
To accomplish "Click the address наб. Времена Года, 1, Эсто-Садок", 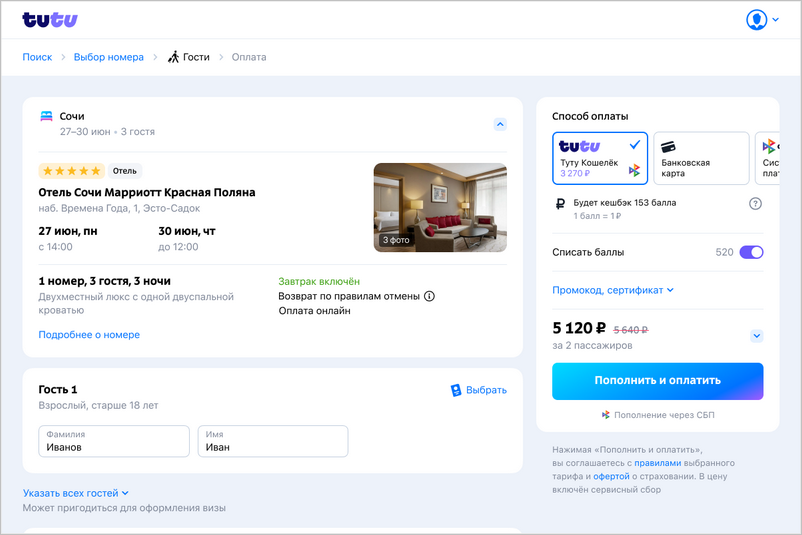I will point(119,208).
